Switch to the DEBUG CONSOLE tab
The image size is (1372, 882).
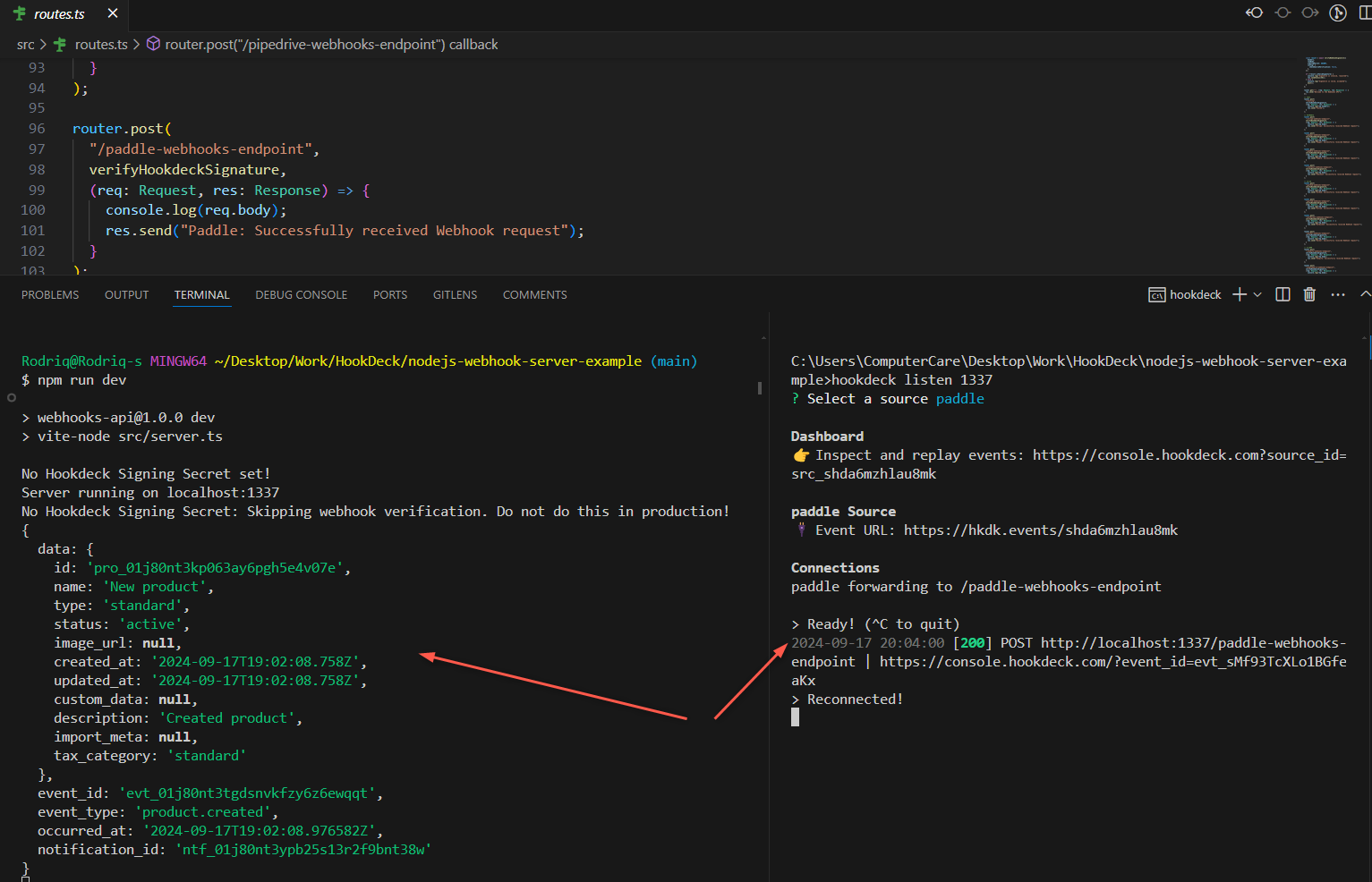click(301, 293)
